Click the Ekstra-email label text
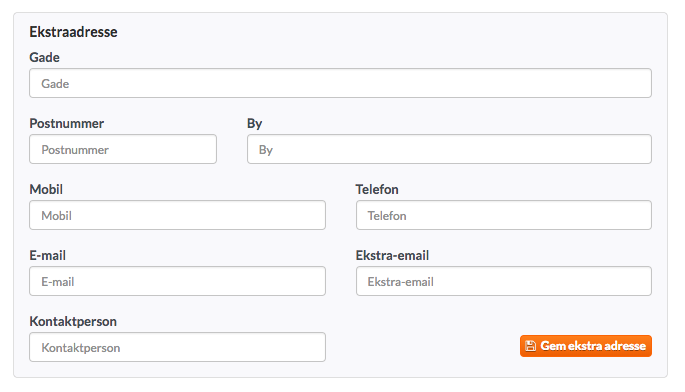The height and width of the screenshot is (392, 685). click(392, 255)
